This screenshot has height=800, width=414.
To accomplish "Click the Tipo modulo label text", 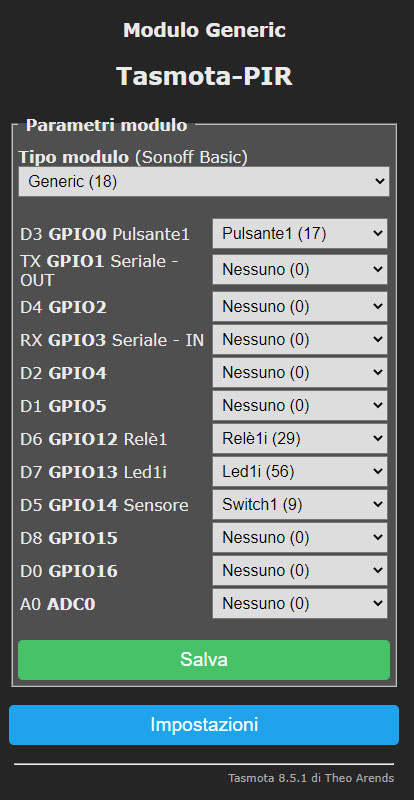I will pos(74,157).
